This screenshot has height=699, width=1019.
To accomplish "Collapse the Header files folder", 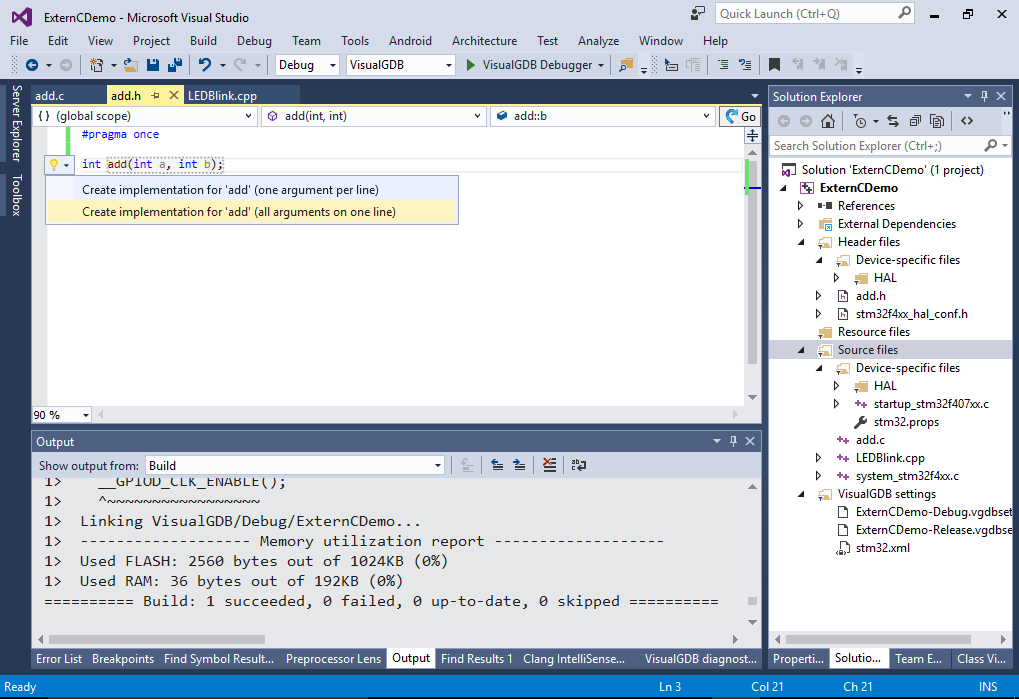I will (x=801, y=242).
